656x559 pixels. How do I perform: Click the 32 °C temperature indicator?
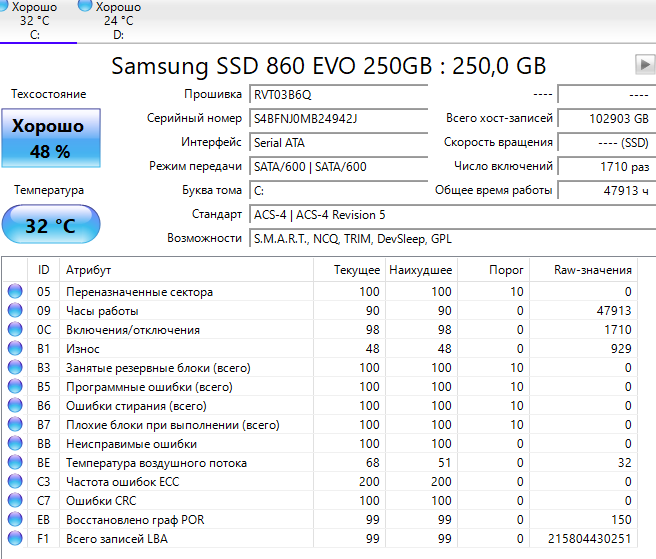coord(51,224)
